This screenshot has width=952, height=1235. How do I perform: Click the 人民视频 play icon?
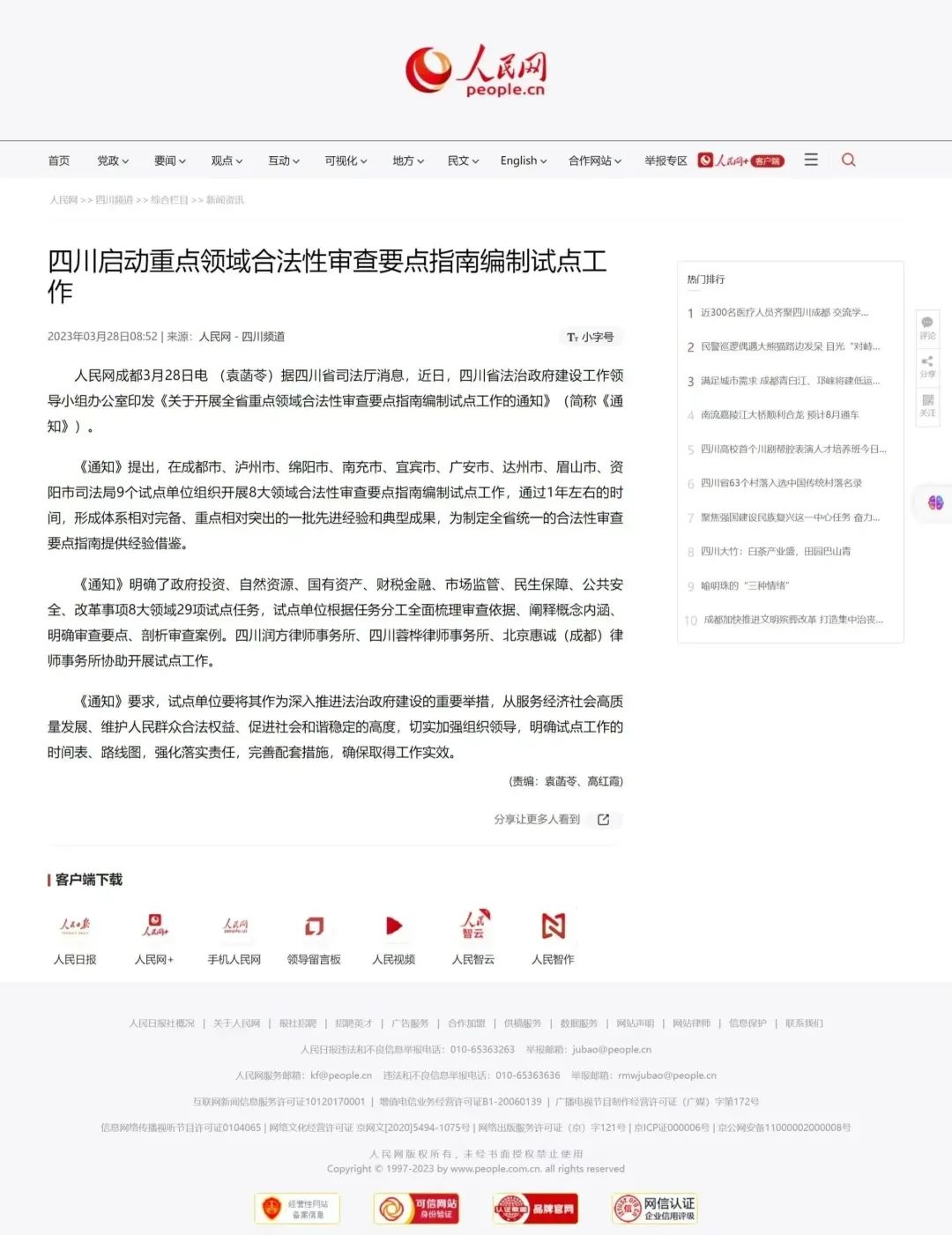pos(394,926)
